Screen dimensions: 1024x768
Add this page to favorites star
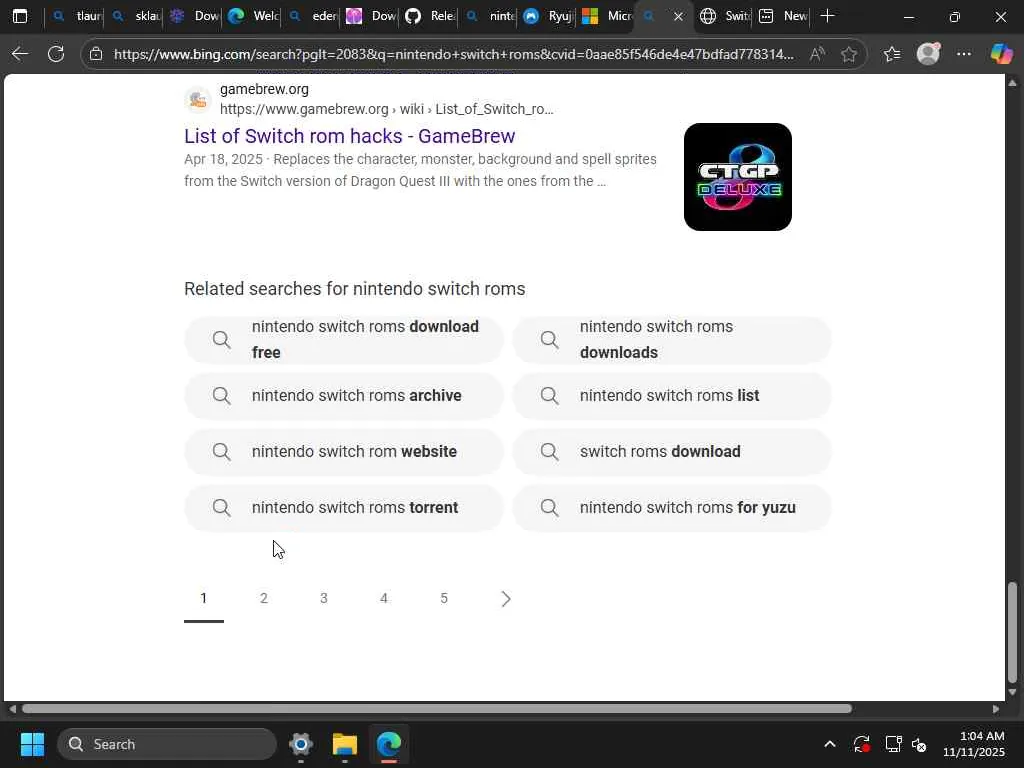pyautogui.click(x=849, y=54)
